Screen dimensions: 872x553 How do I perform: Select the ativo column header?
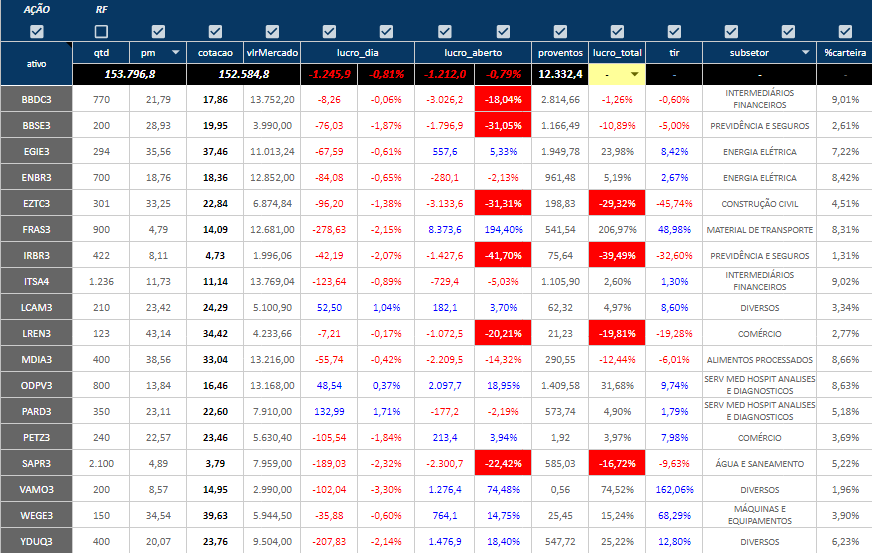point(37,63)
